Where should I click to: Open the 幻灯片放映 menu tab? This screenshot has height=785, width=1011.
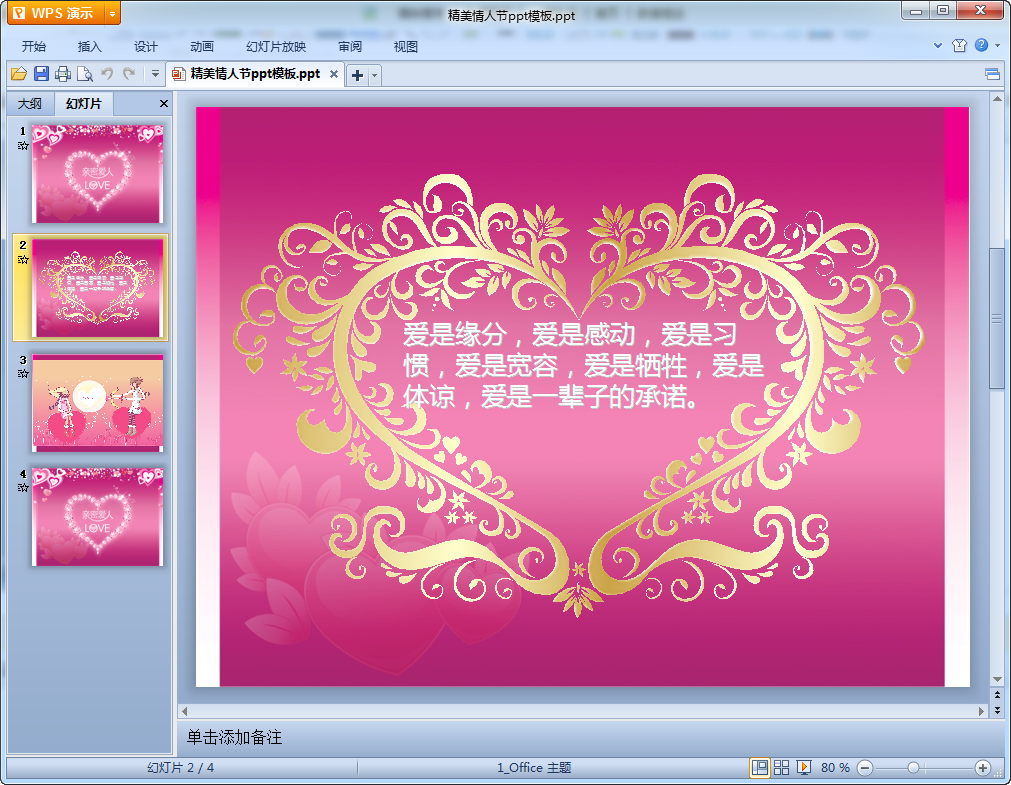click(x=276, y=46)
